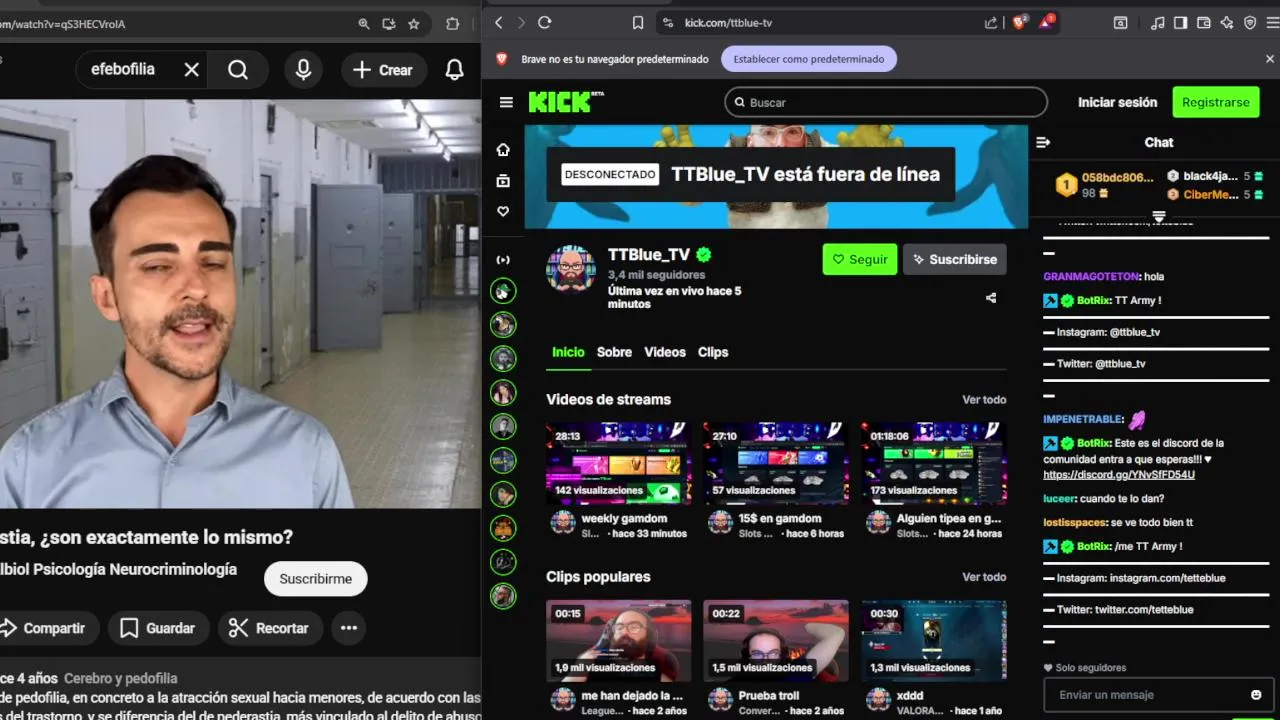Click Kick Buscar search field

pos(886,102)
